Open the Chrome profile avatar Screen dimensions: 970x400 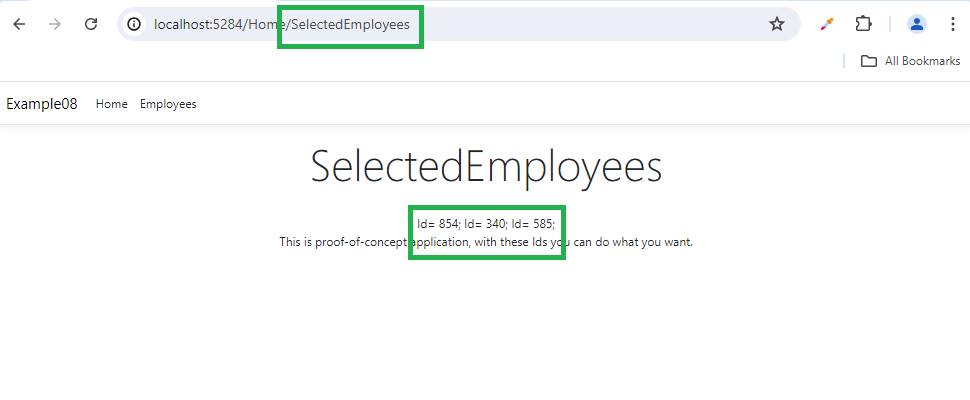coord(916,24)
